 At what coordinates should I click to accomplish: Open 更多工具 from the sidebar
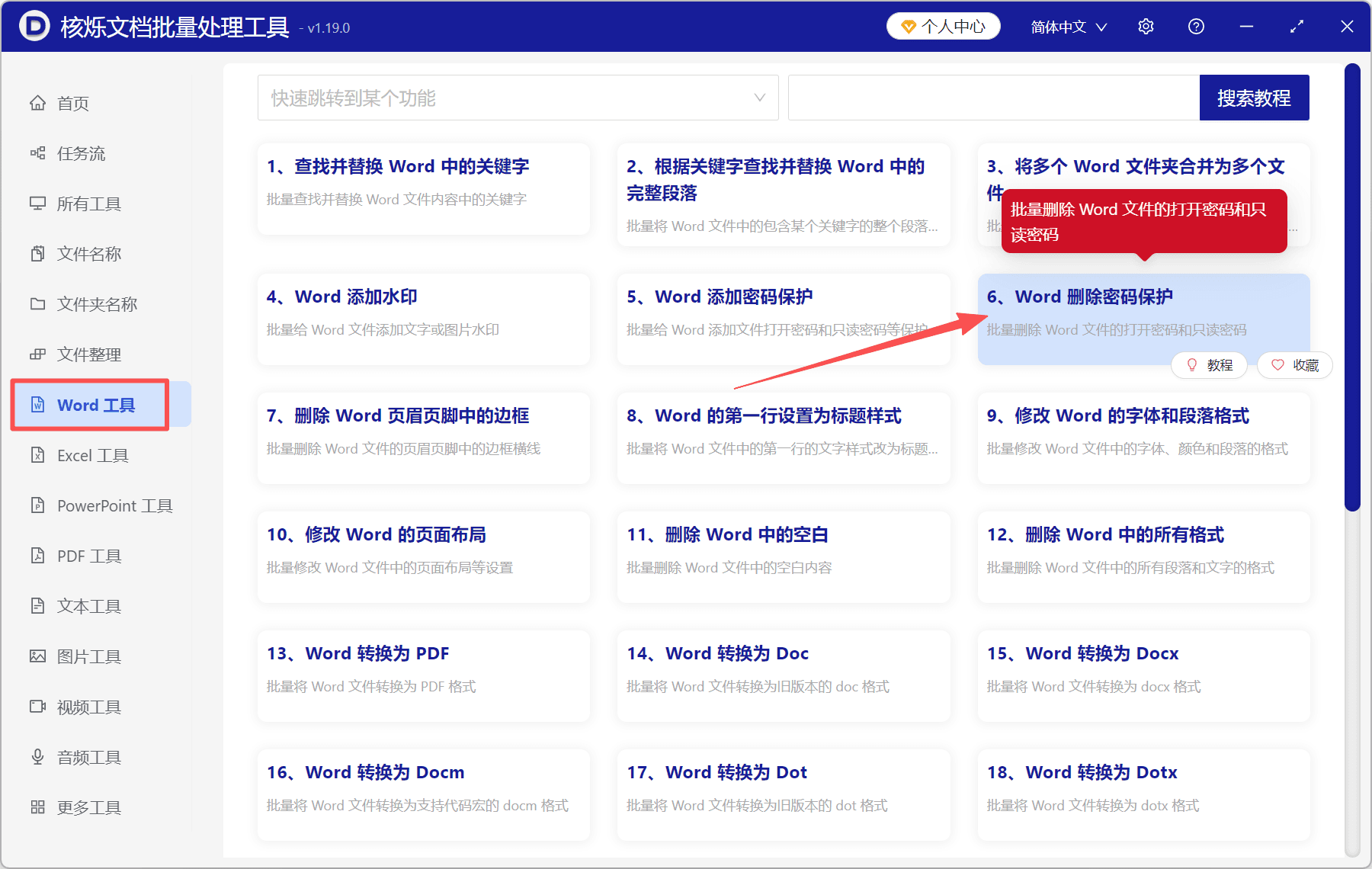click(x=86, y=807)
